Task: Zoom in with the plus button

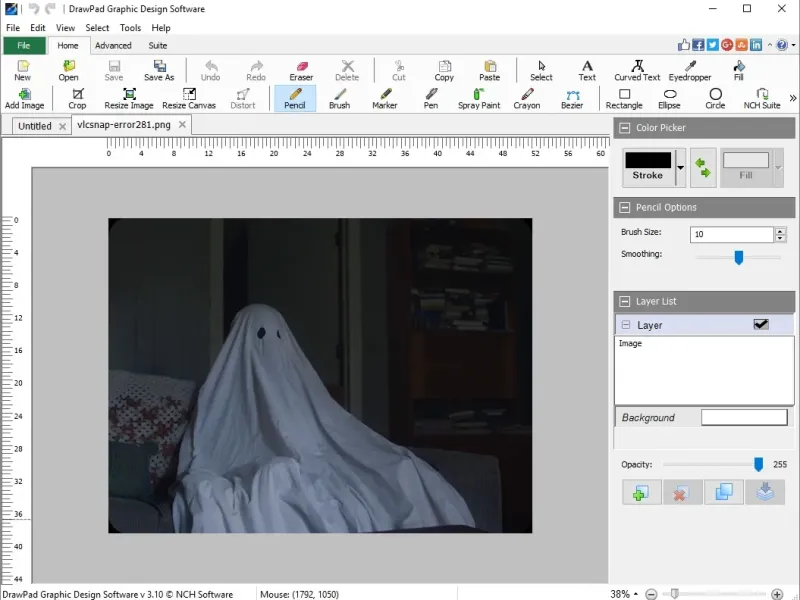Action: click(777, 594)
